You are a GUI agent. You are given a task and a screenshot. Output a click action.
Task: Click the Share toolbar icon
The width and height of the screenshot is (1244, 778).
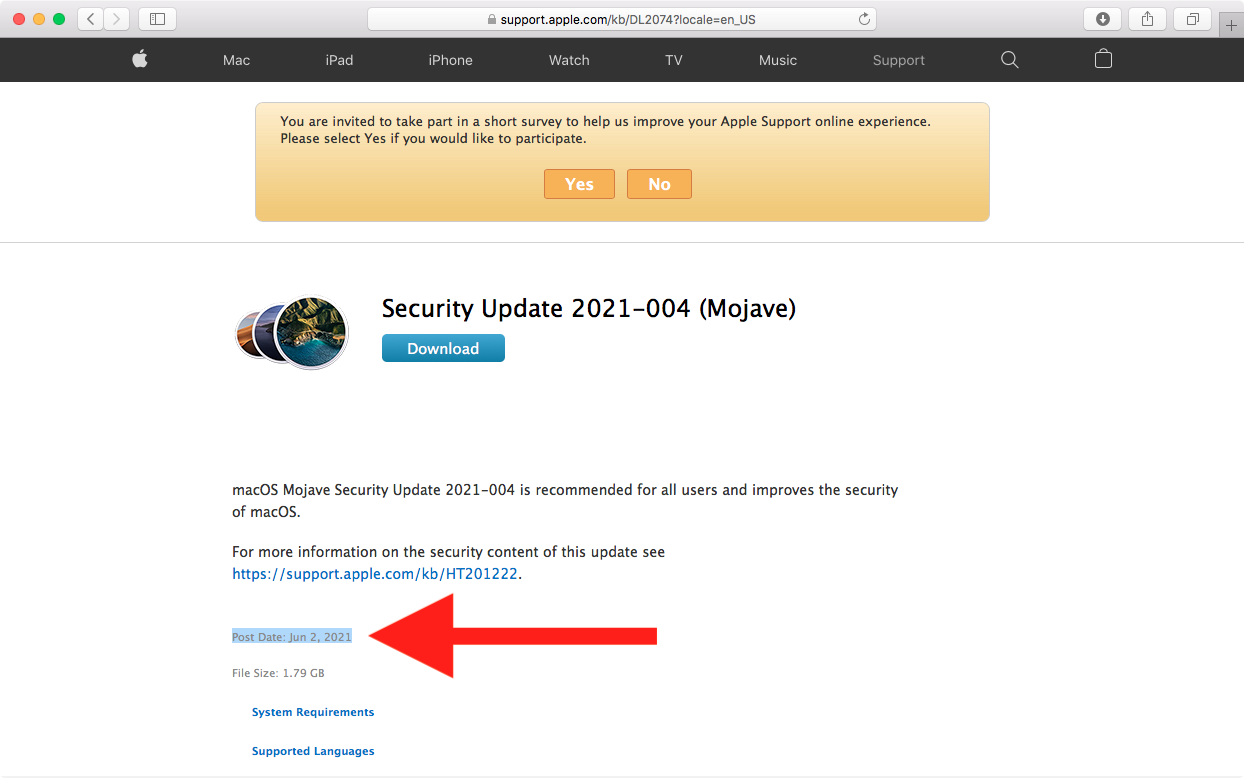coord(1148,19)
